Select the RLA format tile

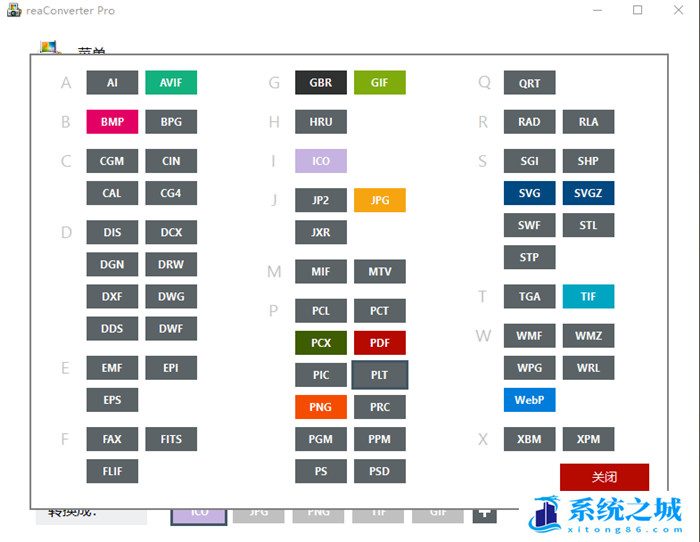[x=588, y=122]
